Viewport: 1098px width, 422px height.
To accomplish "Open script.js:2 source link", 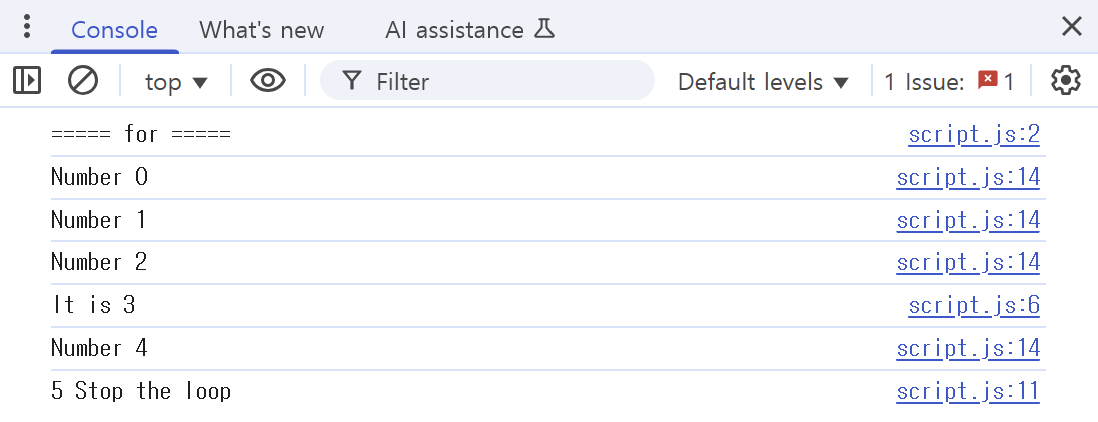I will [x=973, y=134].
